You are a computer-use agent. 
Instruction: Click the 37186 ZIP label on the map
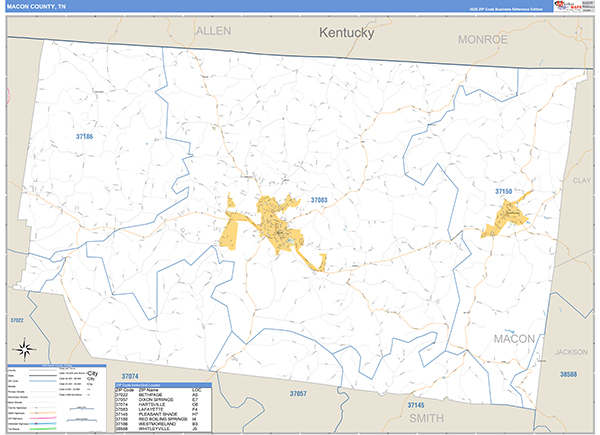(x=84, y=137)
